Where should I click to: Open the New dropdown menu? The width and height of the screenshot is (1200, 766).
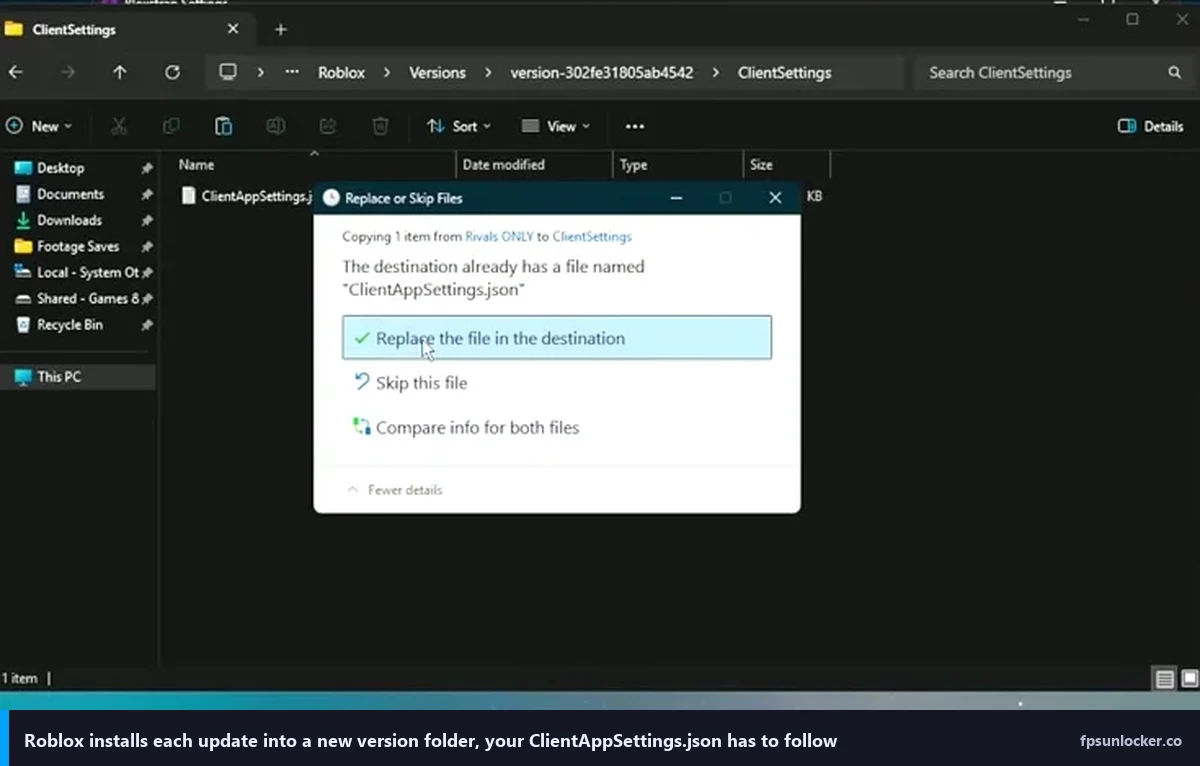(40, 126)
